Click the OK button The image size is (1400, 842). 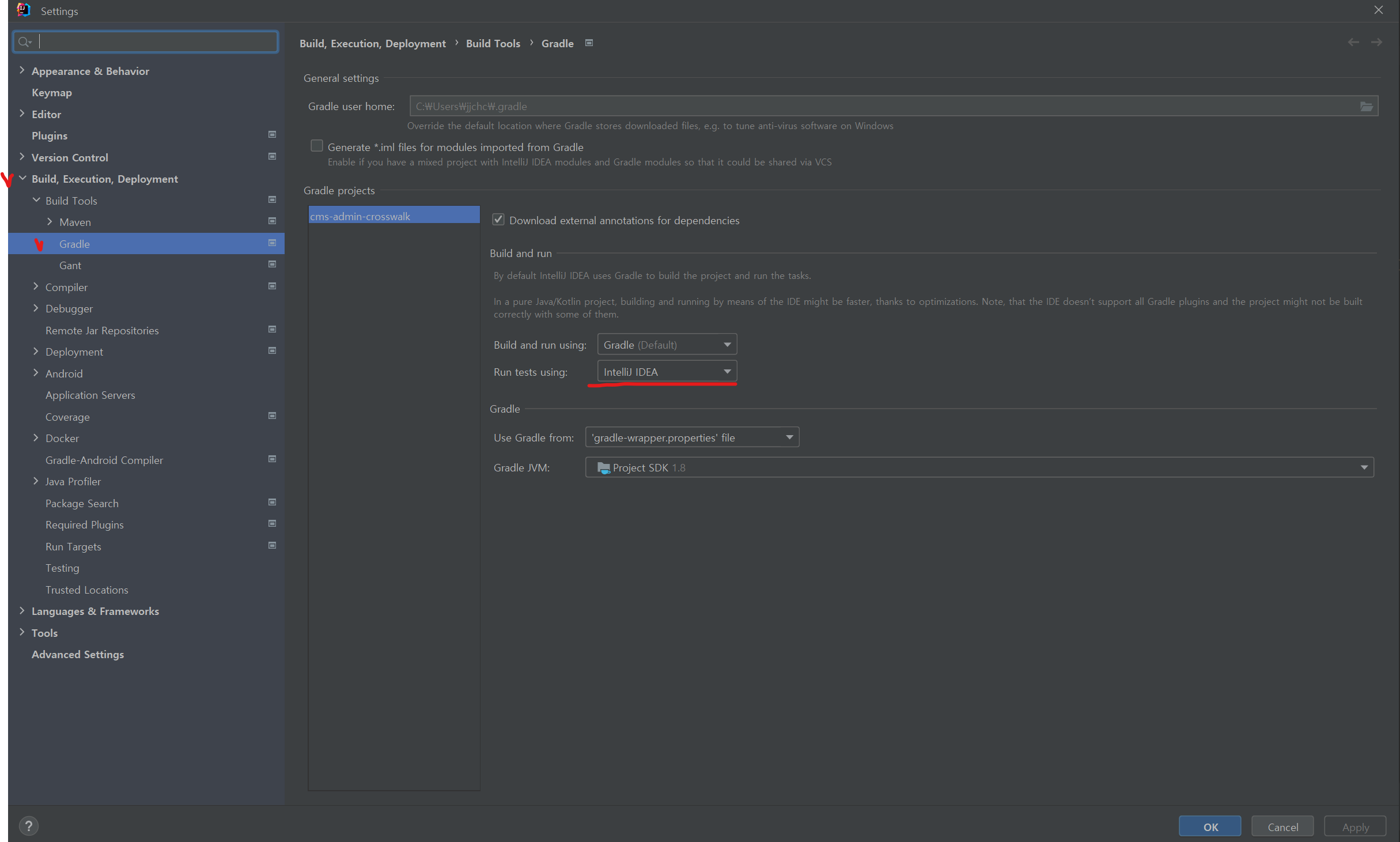1210,826
